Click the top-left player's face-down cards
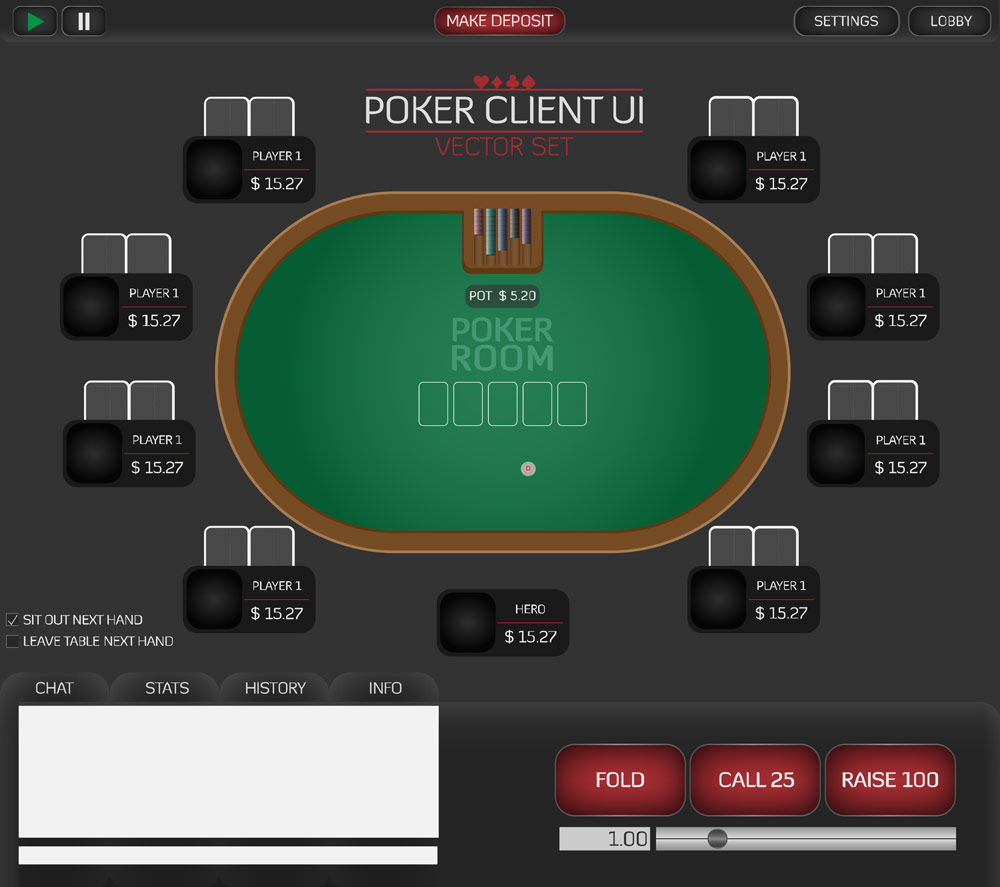Image resolution: width=1000 pixels, height=887 pixels. [x=249, y=116]
